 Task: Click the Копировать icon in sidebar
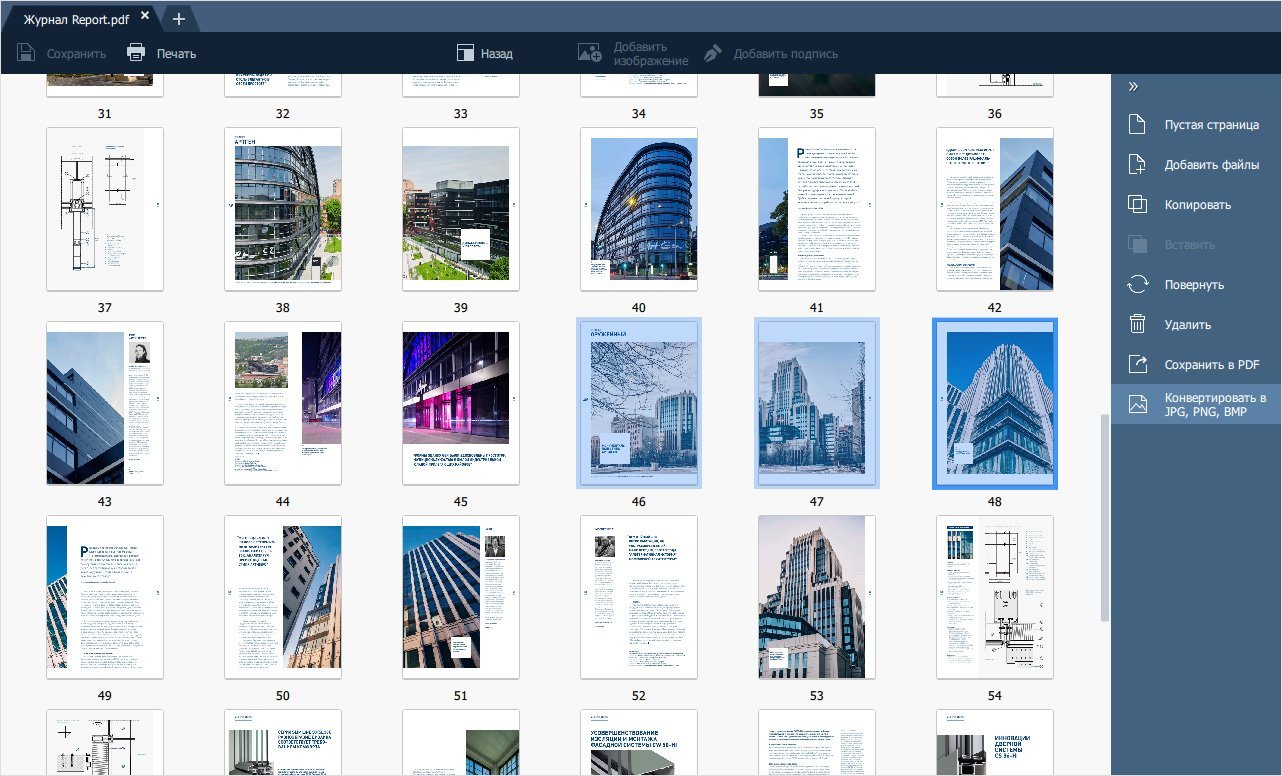click(1137, 205)
